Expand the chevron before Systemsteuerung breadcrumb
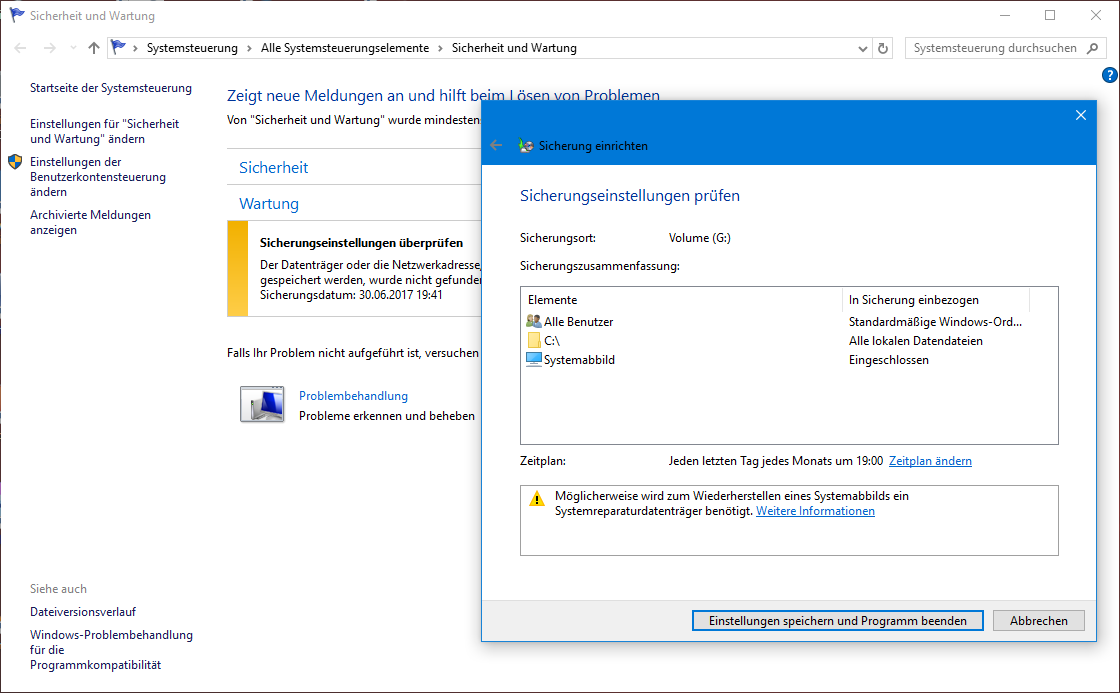The width and height of the screenshot is (1120, 693). (x=135, y=48)
